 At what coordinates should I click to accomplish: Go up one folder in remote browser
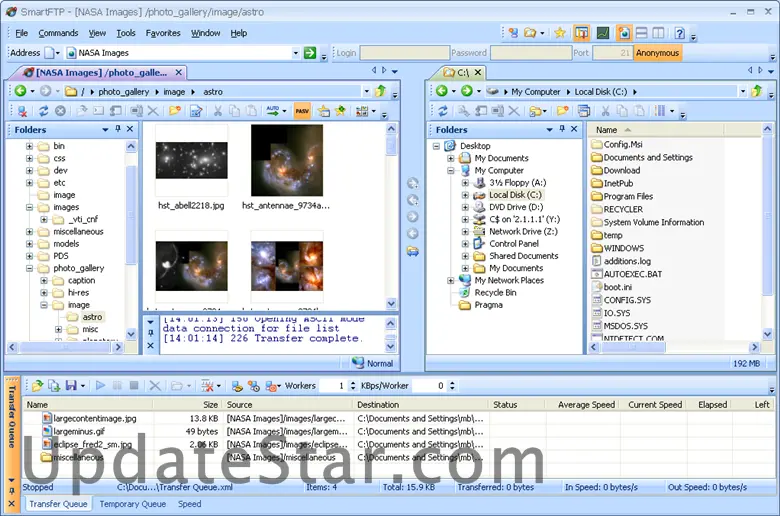[x=381, y=91]
